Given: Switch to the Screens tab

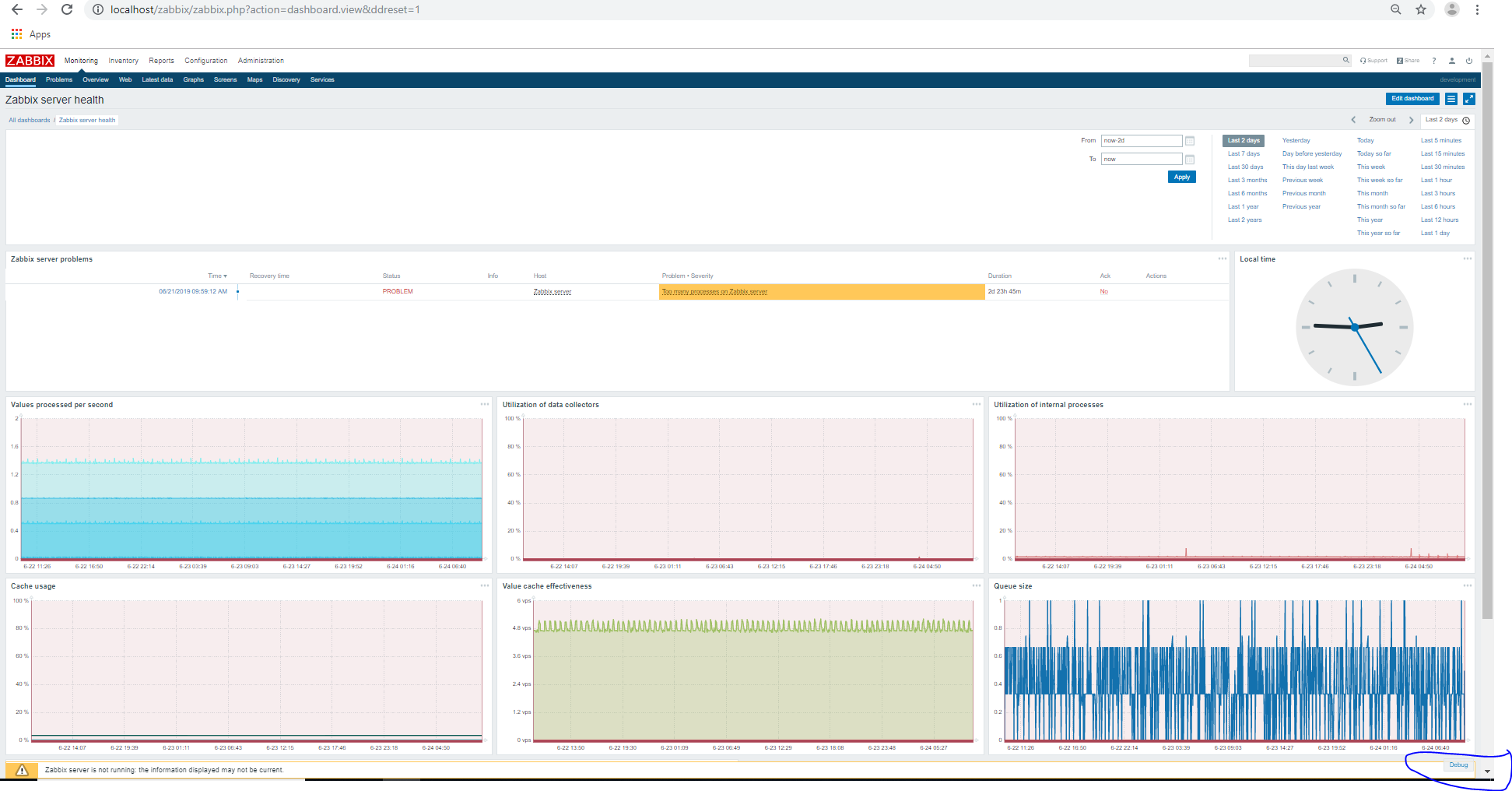Looking at the screenshot, I should click(x=225, y=79).
